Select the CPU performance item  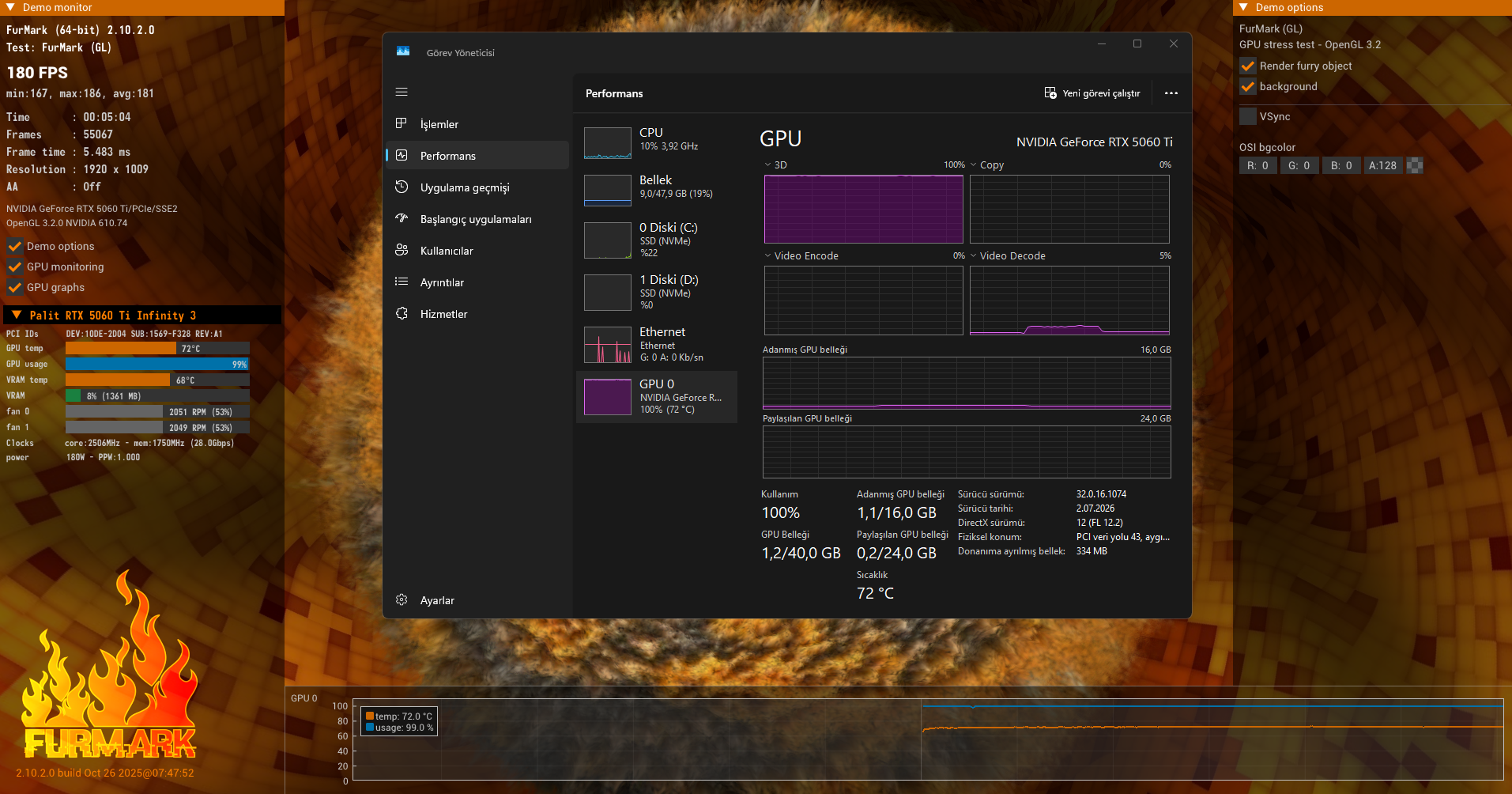pos(657,142)
